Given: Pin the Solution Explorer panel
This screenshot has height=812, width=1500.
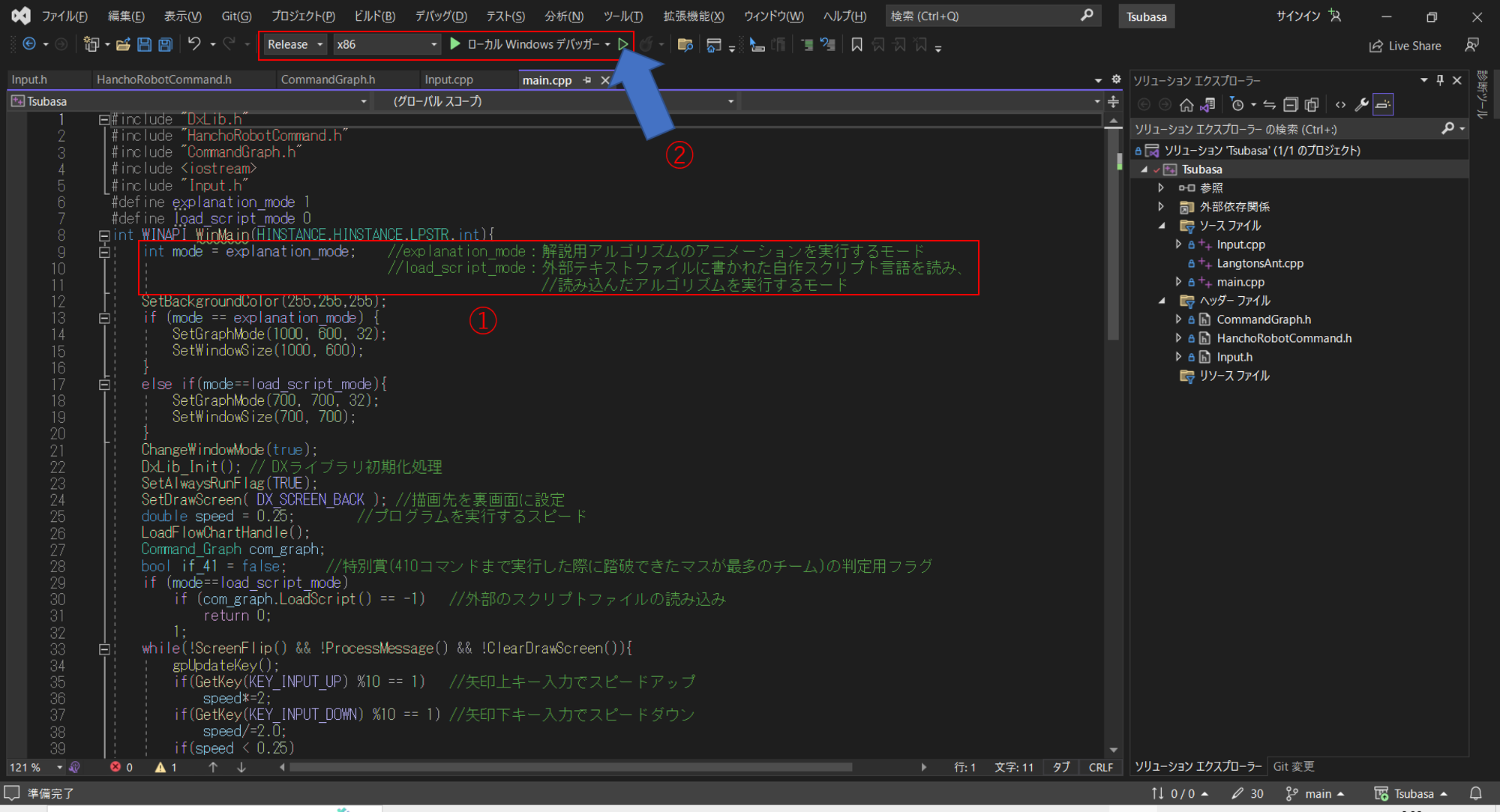Looking at the screenshot, I should click(x=1438, y=80).
